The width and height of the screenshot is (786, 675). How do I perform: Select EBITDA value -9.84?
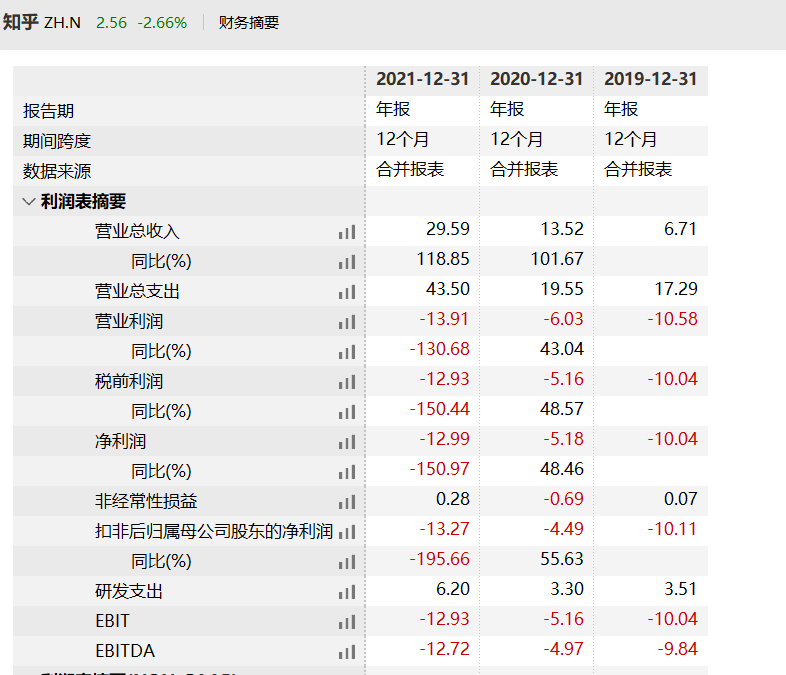pyautogui.click(x=677, y=649)
